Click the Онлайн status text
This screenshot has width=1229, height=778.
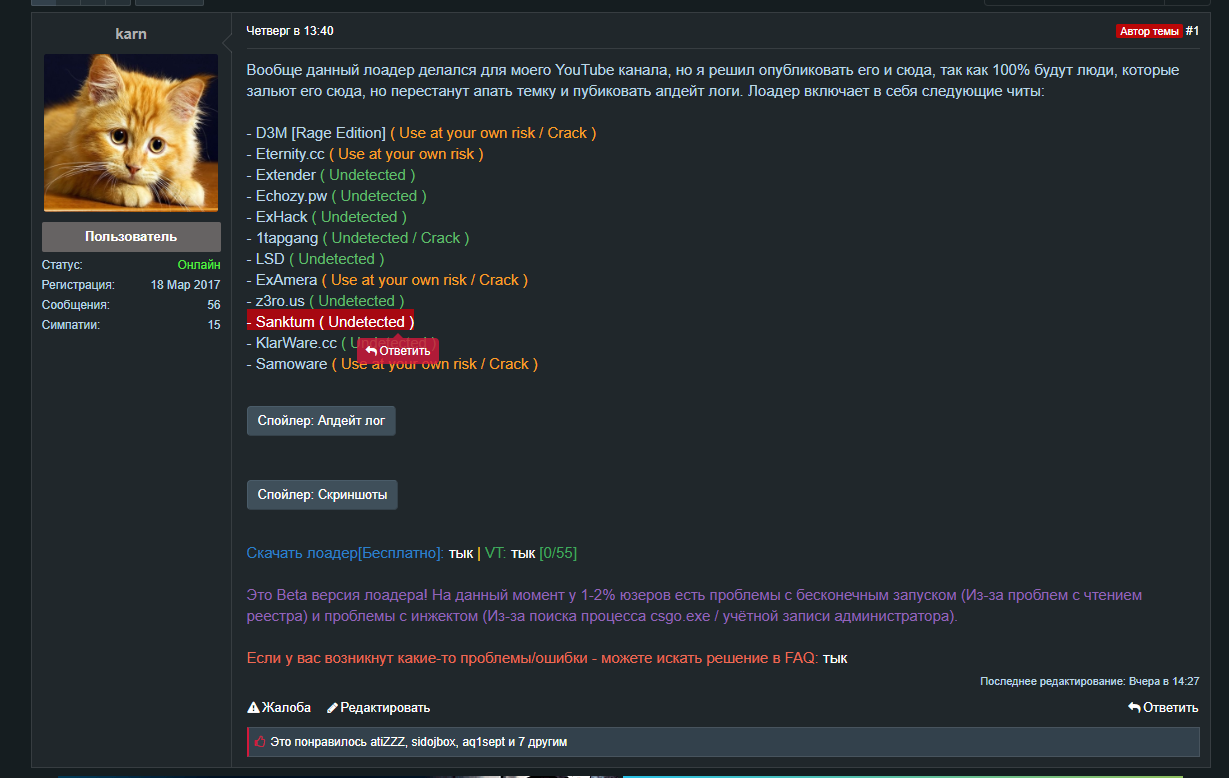click(199, 265)
